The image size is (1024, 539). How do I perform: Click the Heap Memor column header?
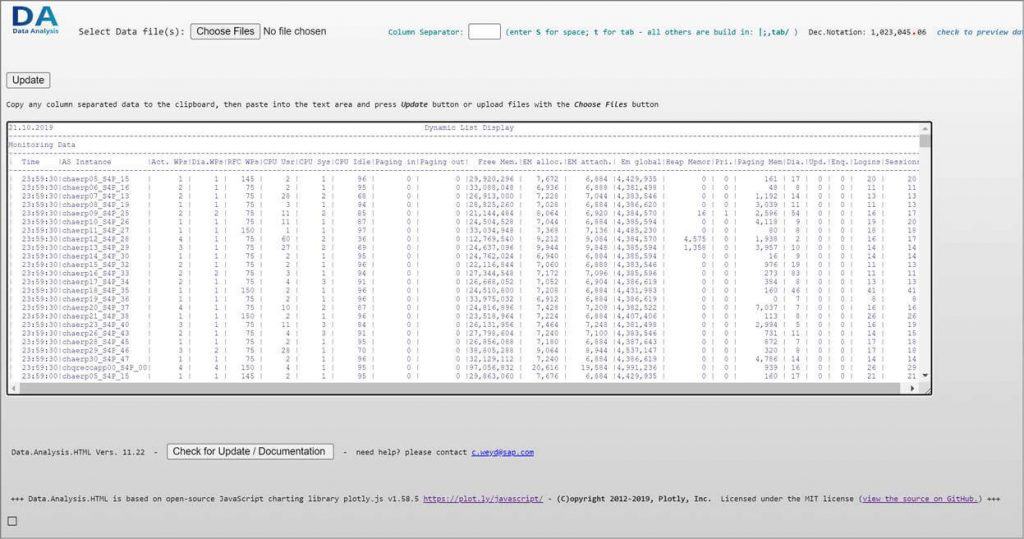click(688, 162)
